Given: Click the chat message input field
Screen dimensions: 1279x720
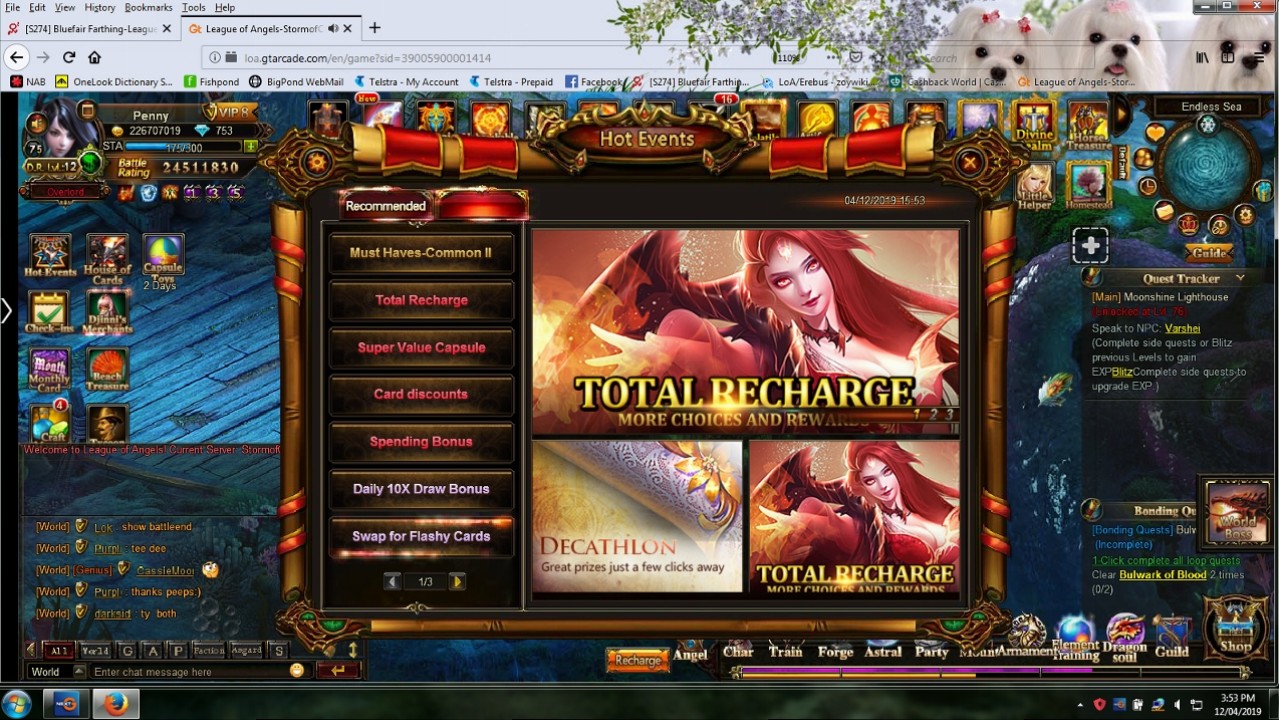Looking at the screenshot, I should 188,672.
